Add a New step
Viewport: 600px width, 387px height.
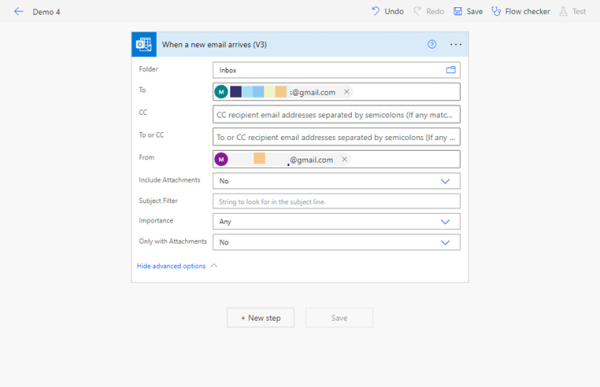pyautogui.click(x=261, y=318)
